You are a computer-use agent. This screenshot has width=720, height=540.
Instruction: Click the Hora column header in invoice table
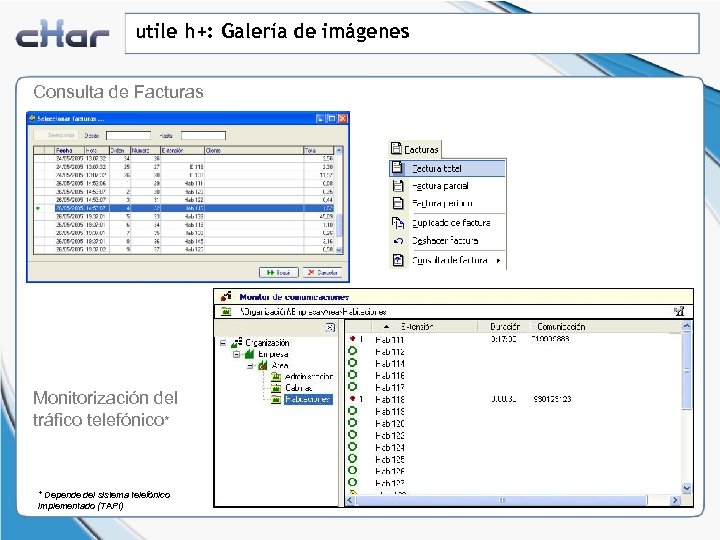pos(96,150)
